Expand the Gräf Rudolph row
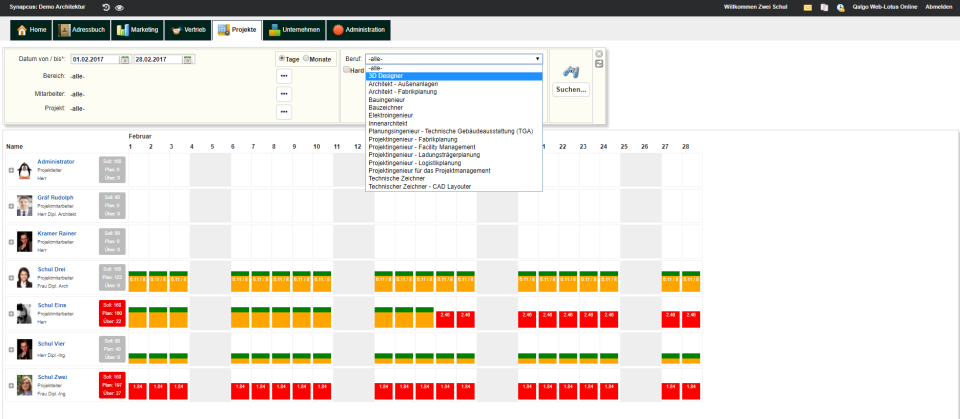The width and height of the screenshot is (960, 419). click(11, 206)
